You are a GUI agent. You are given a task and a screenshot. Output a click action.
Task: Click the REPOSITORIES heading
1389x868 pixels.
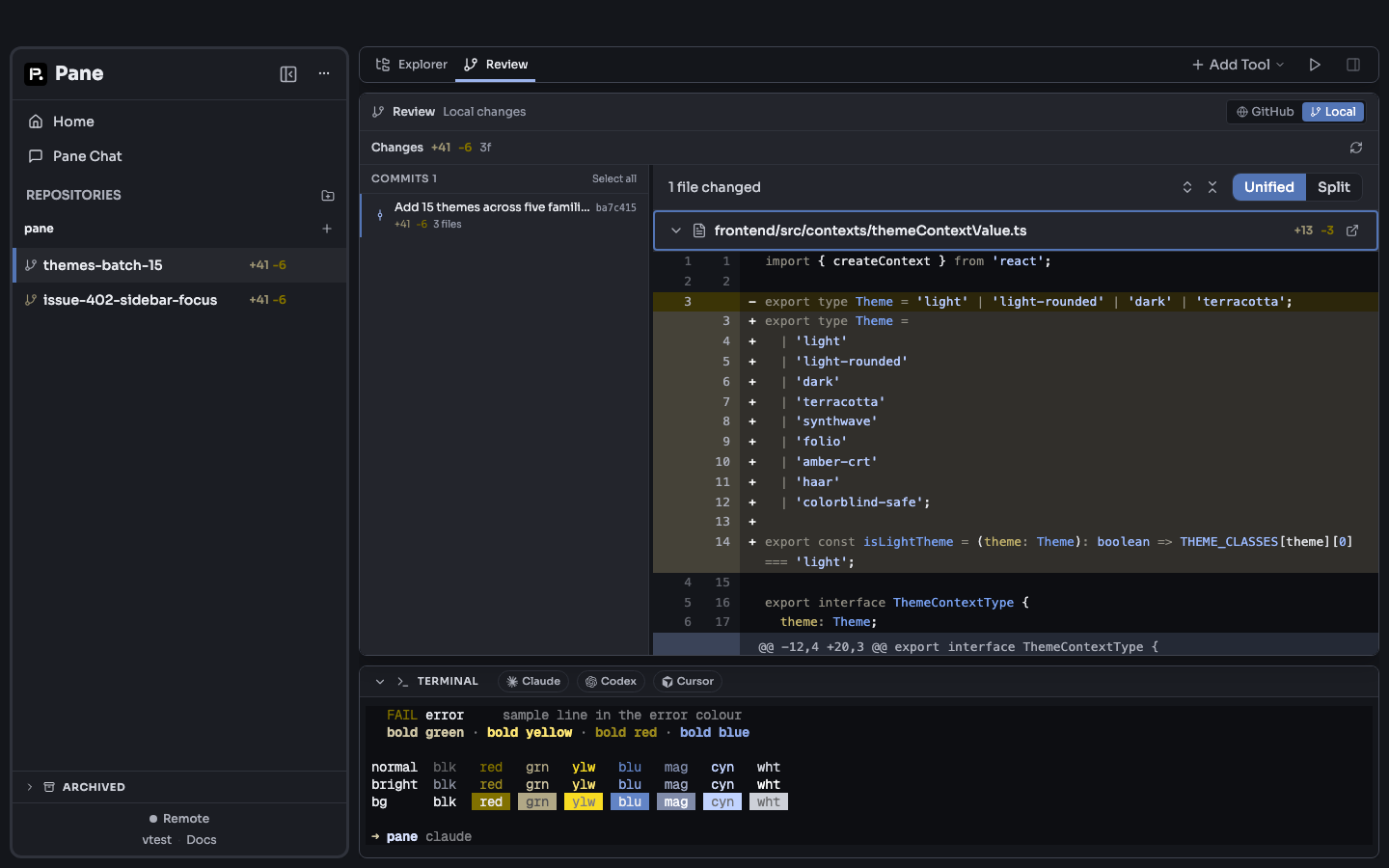click(x=73, y=195)
